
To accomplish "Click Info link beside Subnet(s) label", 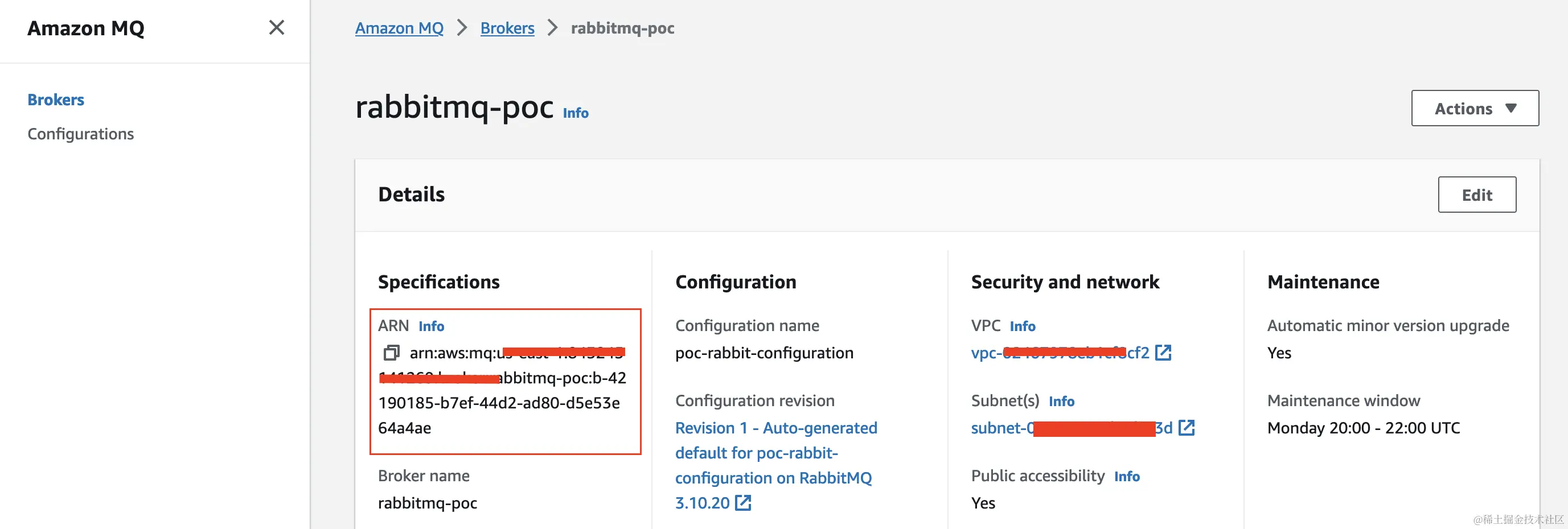I will pyautogui.click(x=1061, y=402).
